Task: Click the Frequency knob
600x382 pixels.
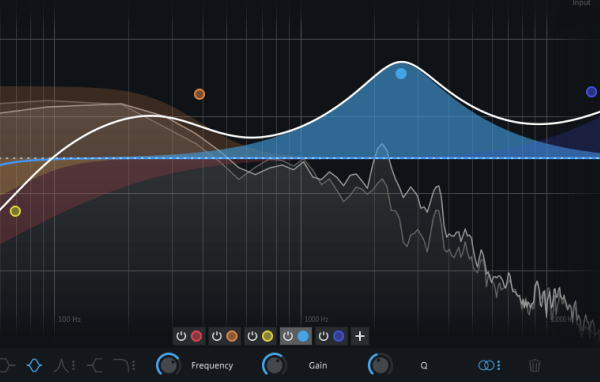Action: [168, 365]
